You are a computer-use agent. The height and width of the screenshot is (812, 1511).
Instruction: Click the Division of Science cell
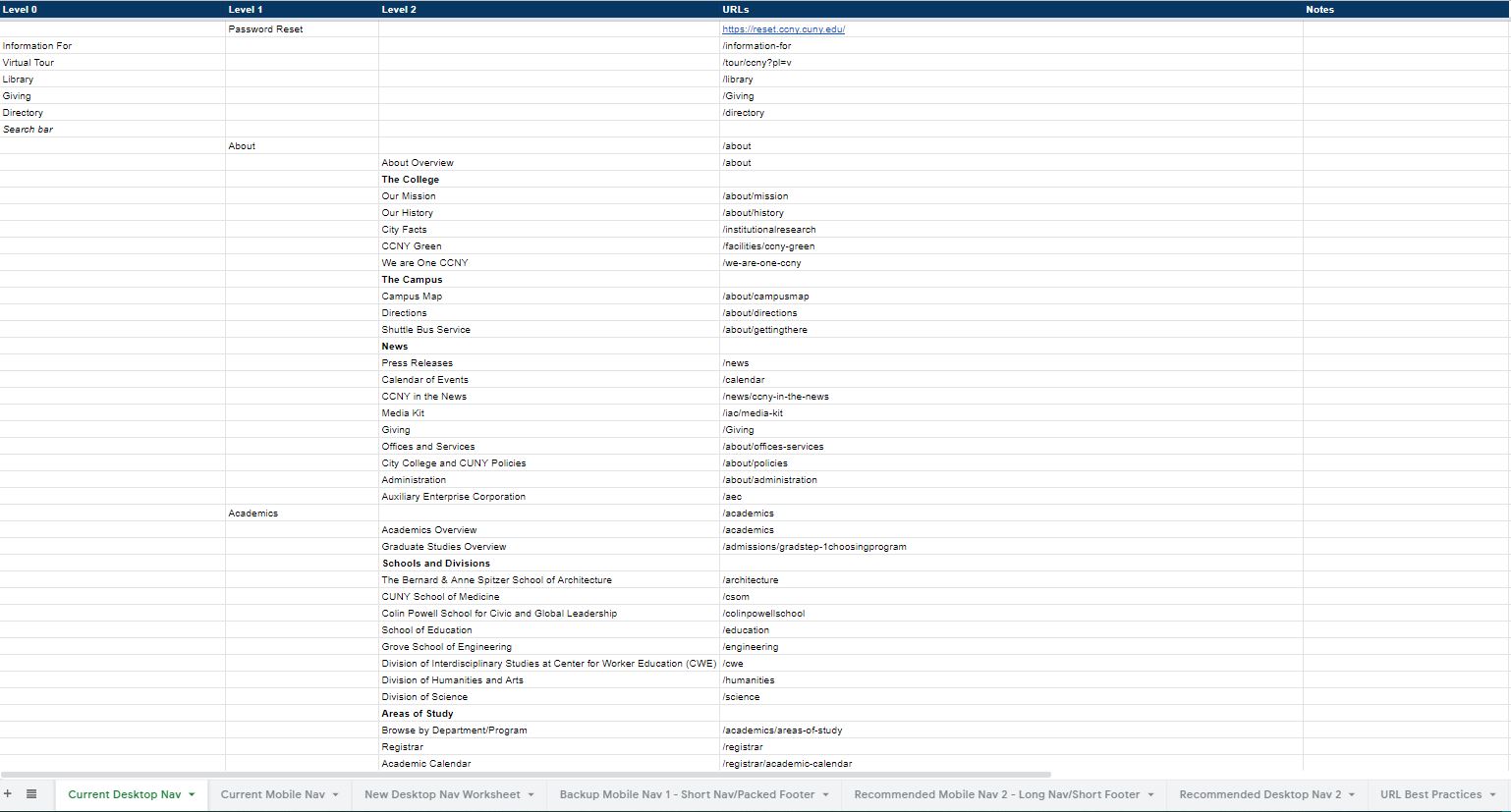tap(549, 697)
